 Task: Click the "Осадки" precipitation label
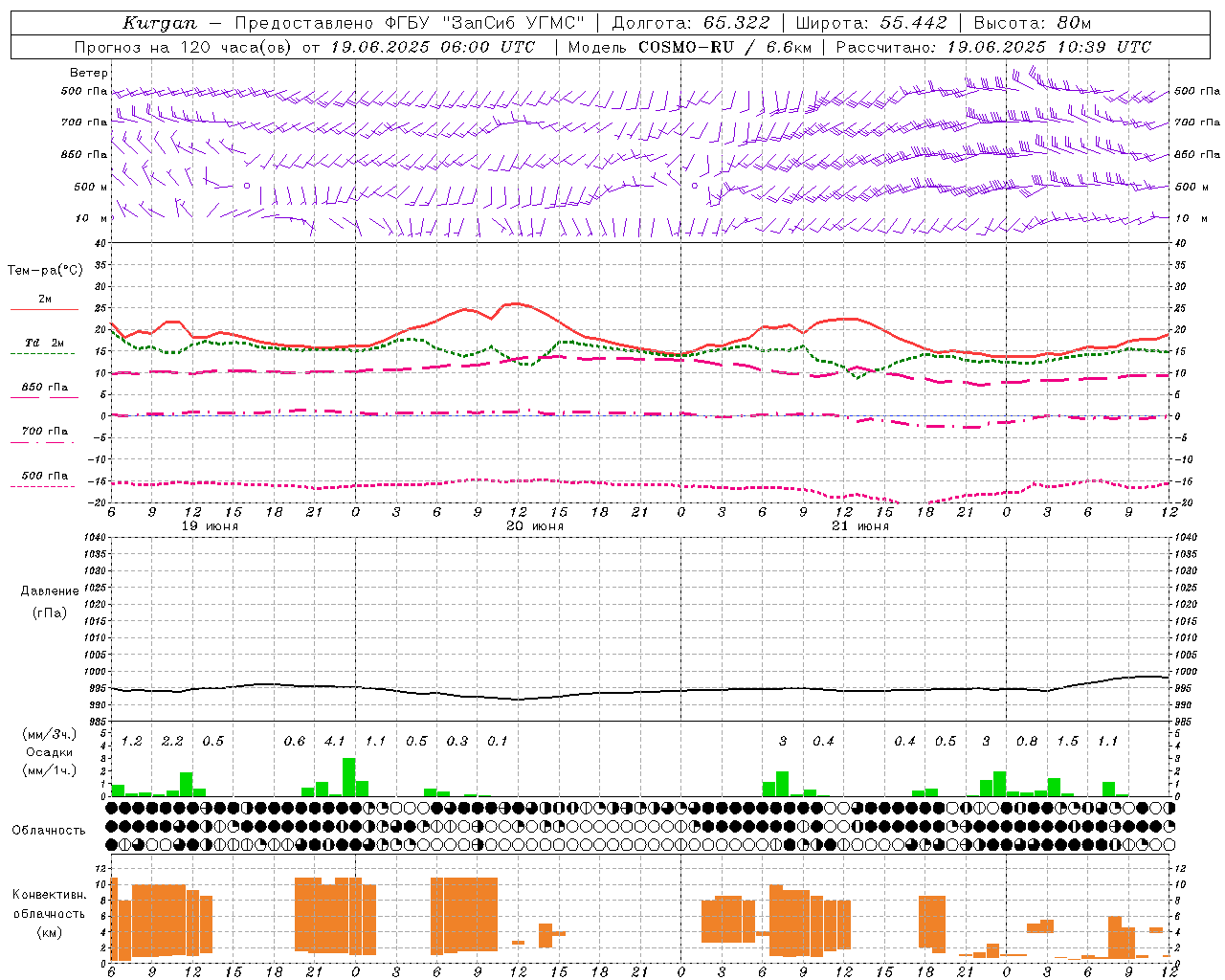coord(50,752)
